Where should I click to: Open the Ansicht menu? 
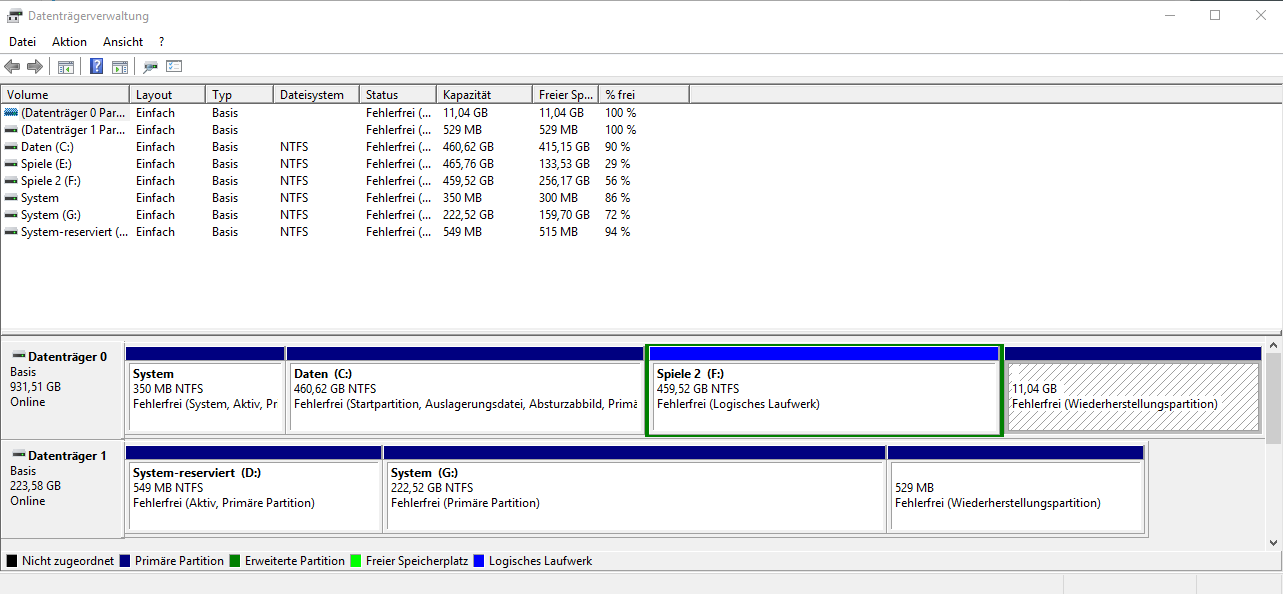click(123, 42)
